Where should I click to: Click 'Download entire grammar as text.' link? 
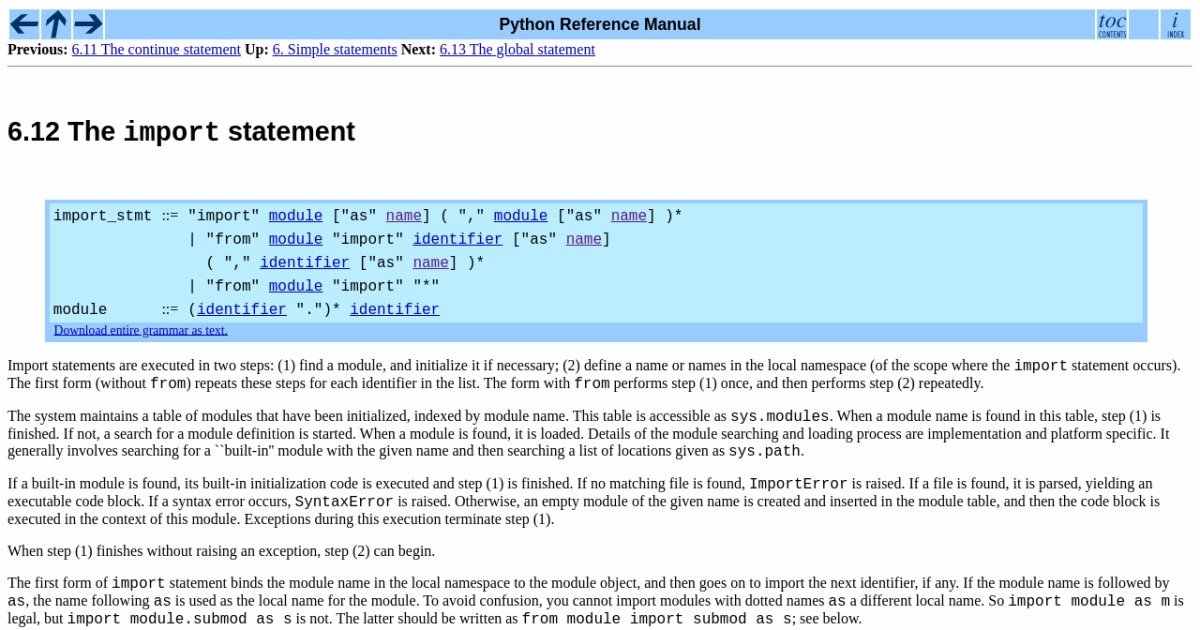point(141,330)
